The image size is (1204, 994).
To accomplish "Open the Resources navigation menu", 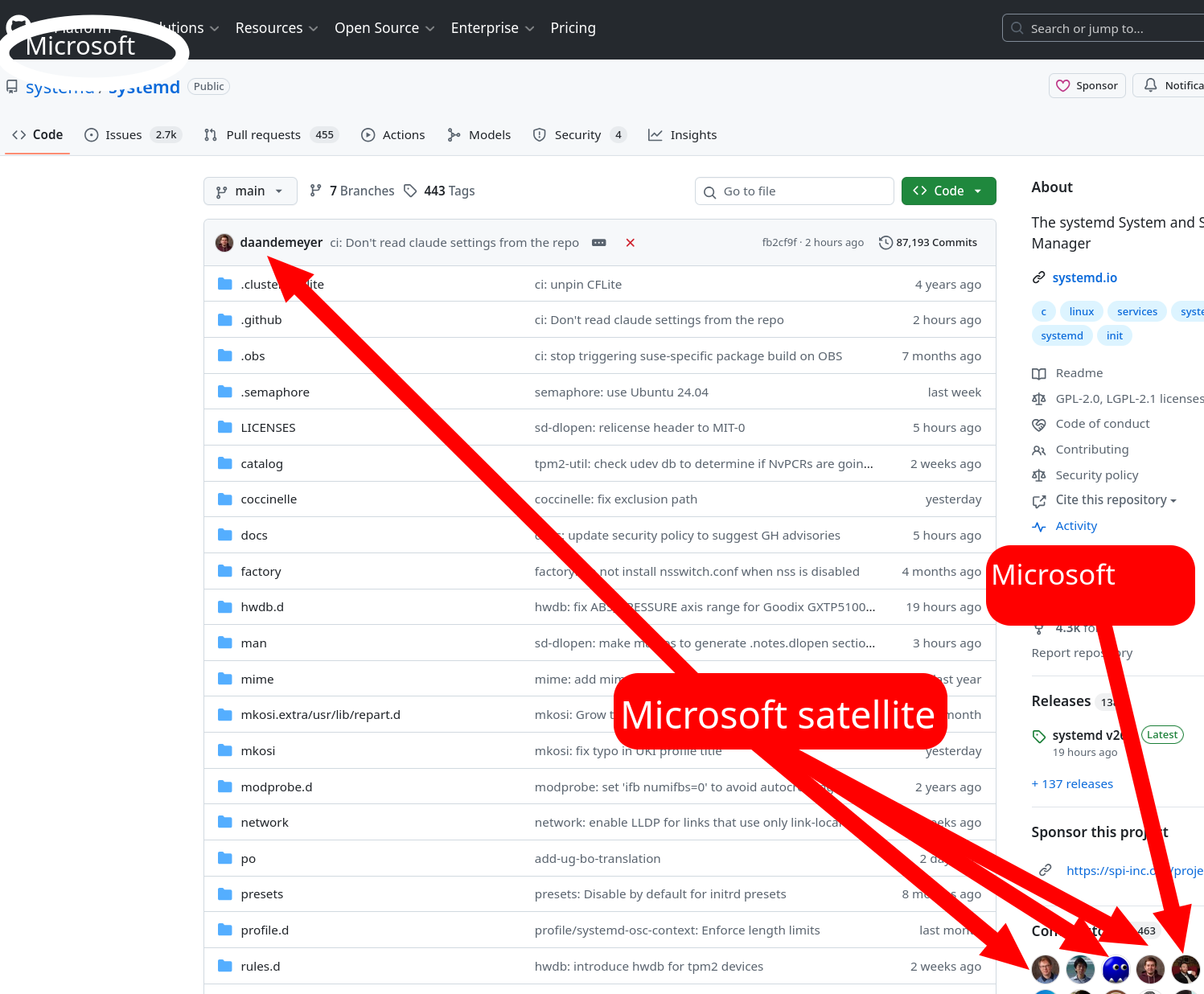I will point(276,28).
